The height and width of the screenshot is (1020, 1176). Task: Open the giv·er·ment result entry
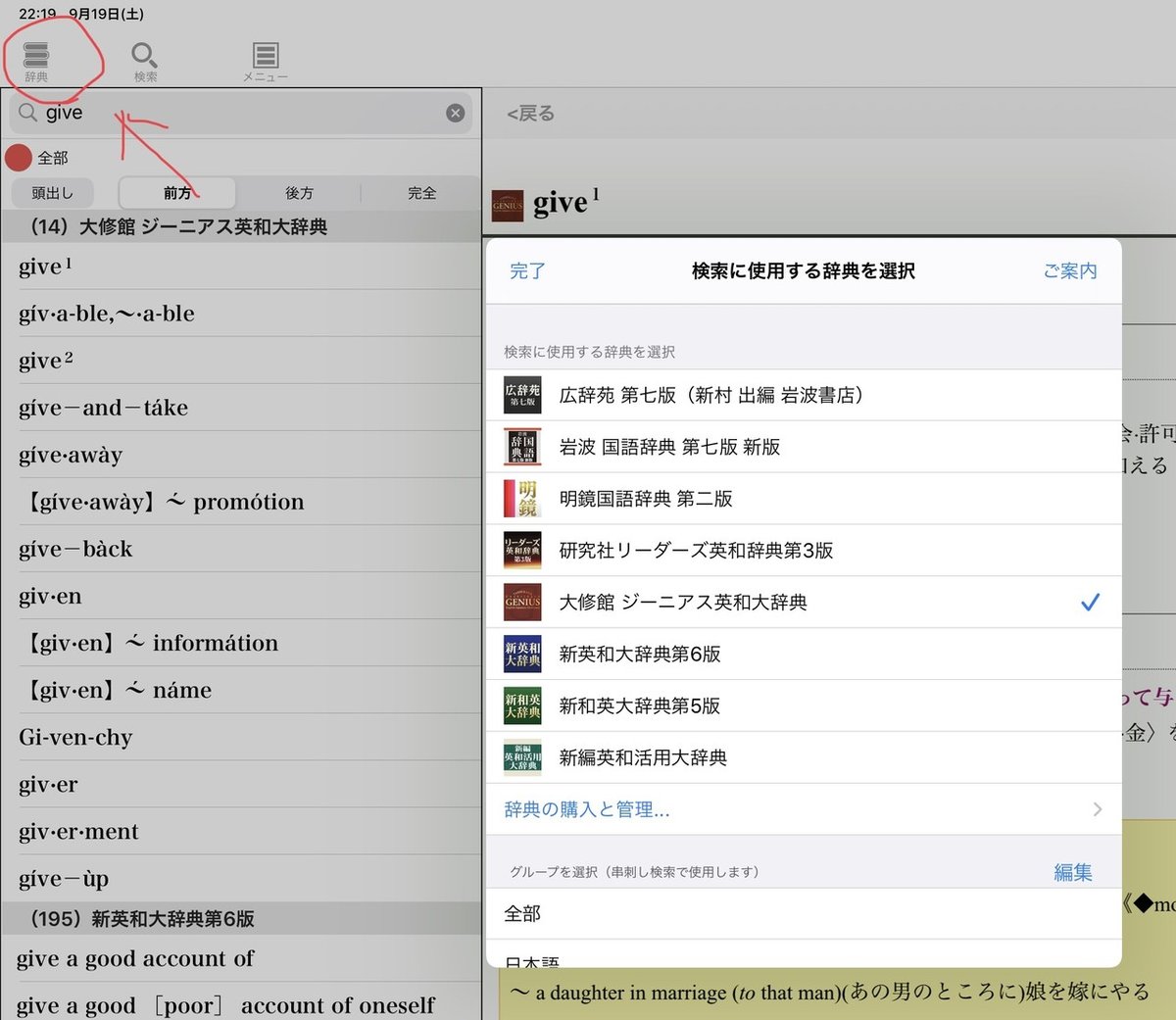coord(241,831)
